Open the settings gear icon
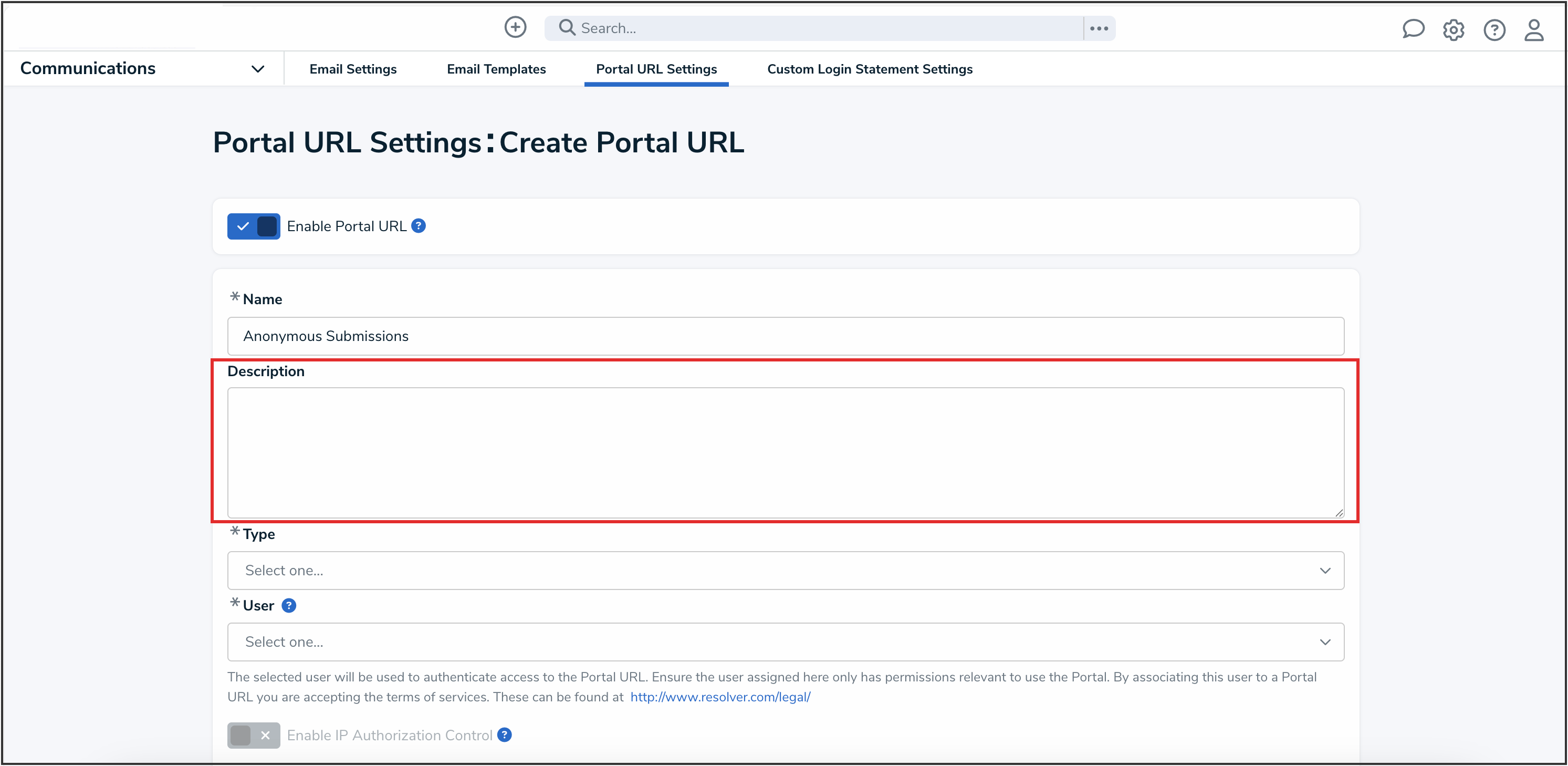This screenshot has width=1568, height=766. pos(1453,29)
